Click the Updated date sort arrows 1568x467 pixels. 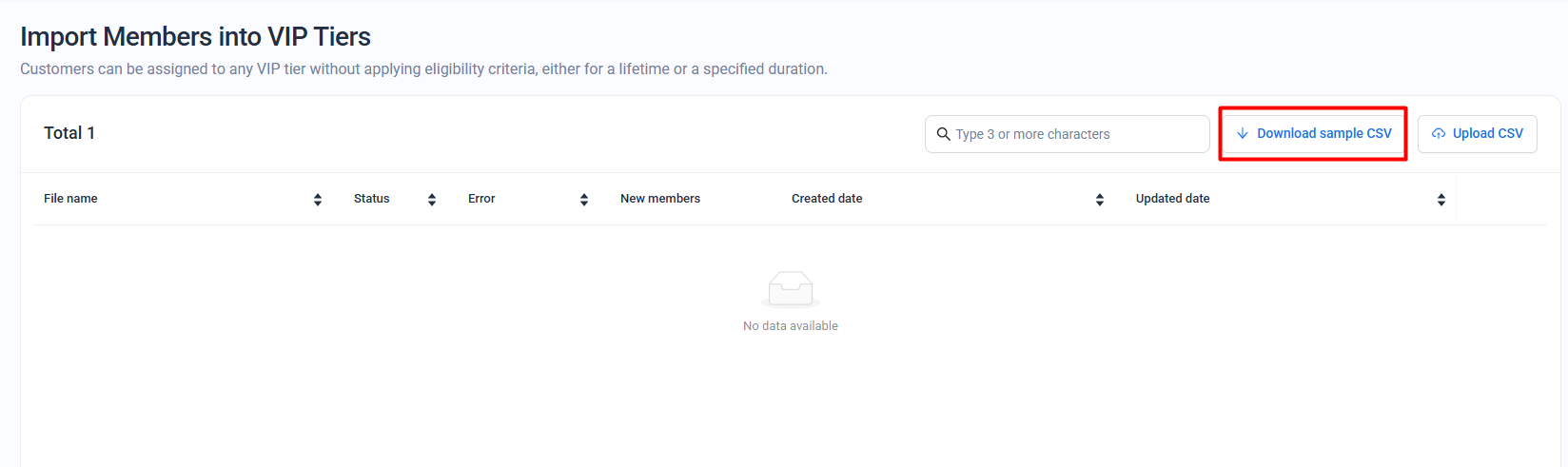(1441, 200)
